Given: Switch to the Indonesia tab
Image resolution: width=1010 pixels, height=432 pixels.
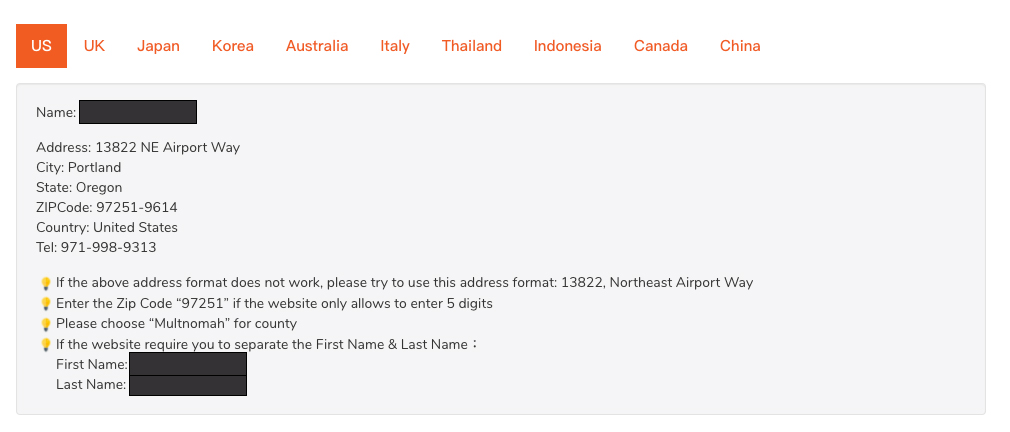Looking at the screenshot, I should tap(567, 46).
